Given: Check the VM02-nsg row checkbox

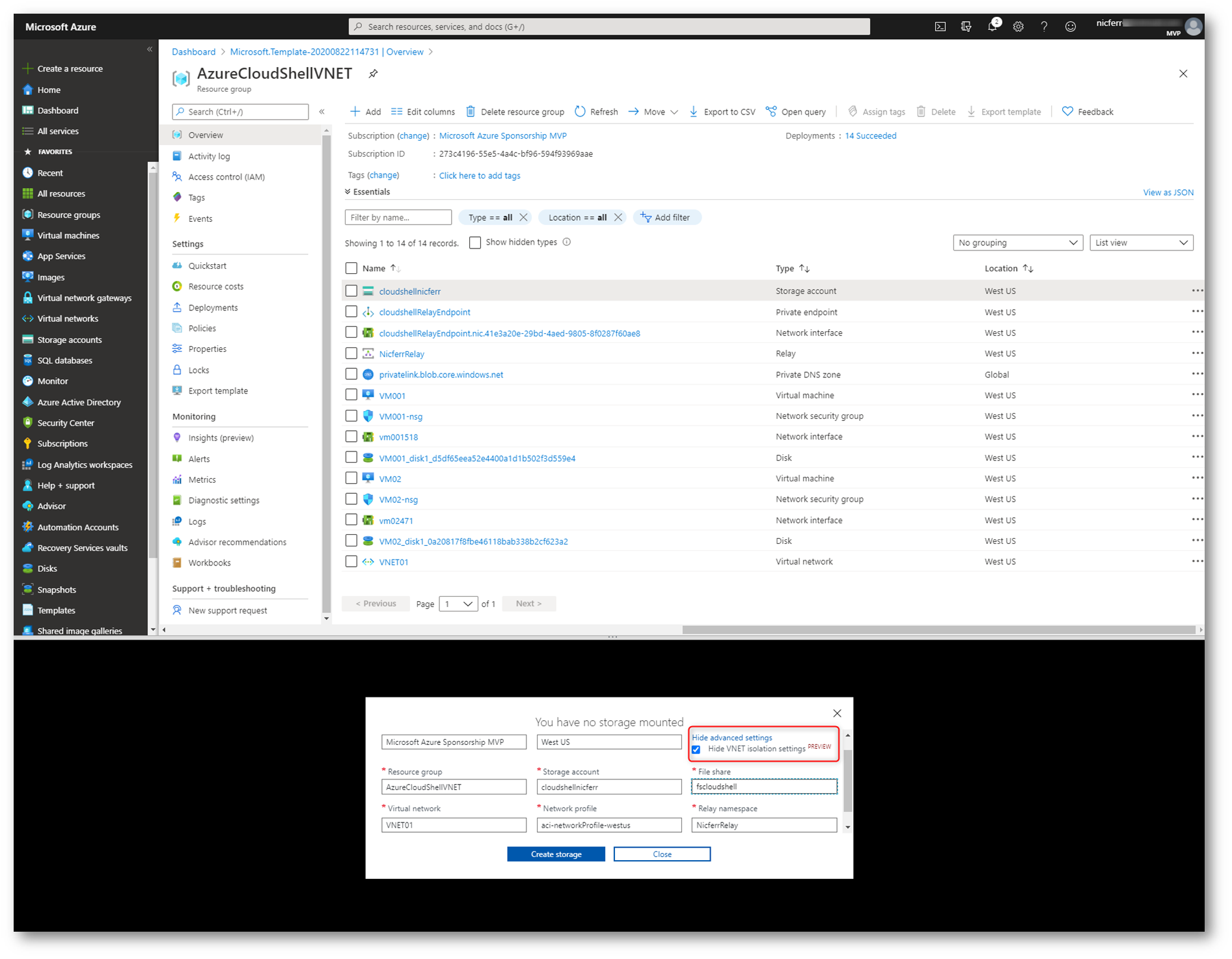Looking at the screenshot, I should coord(351,499).
